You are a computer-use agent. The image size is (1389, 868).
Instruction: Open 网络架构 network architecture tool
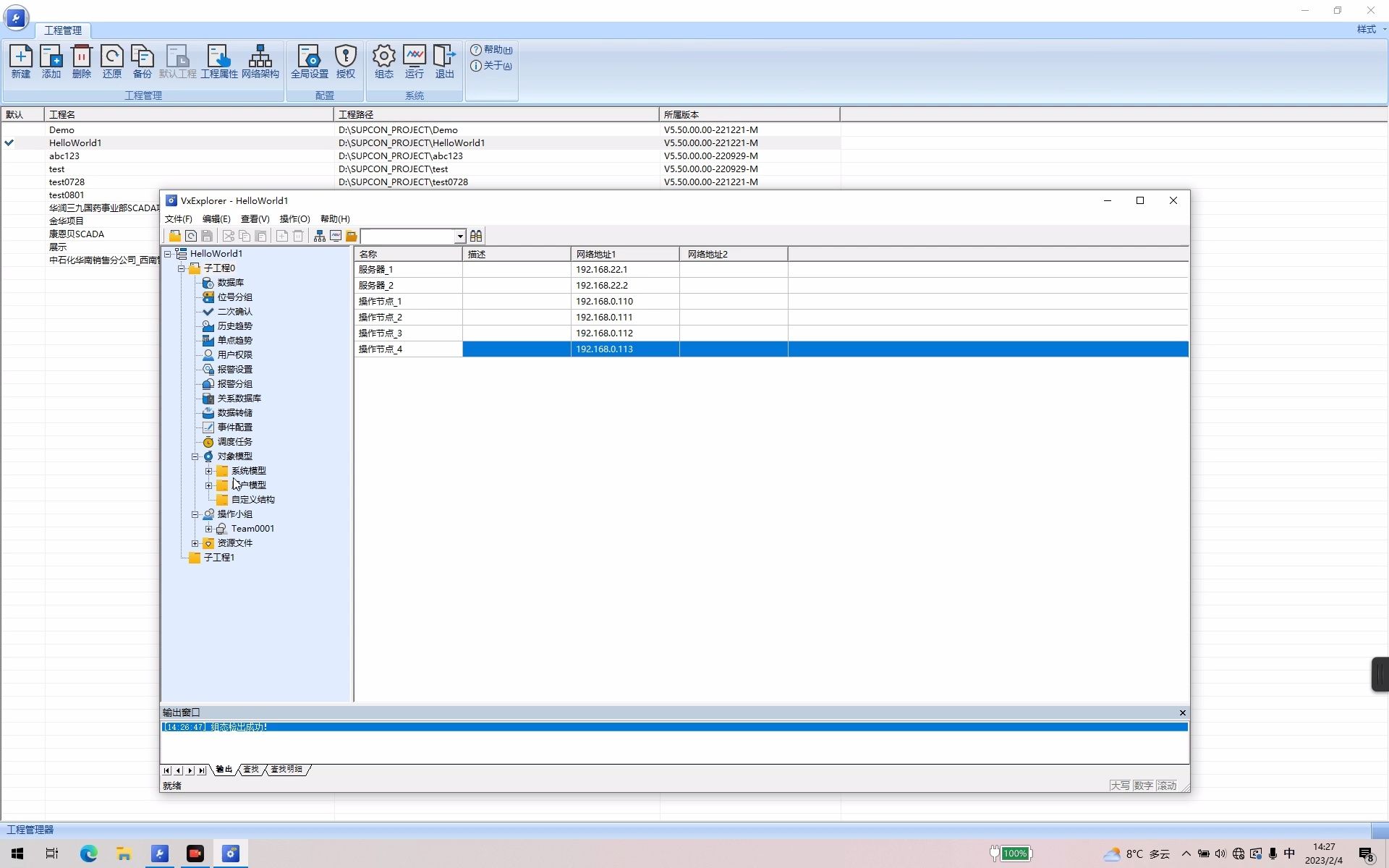tap(260, 61)
